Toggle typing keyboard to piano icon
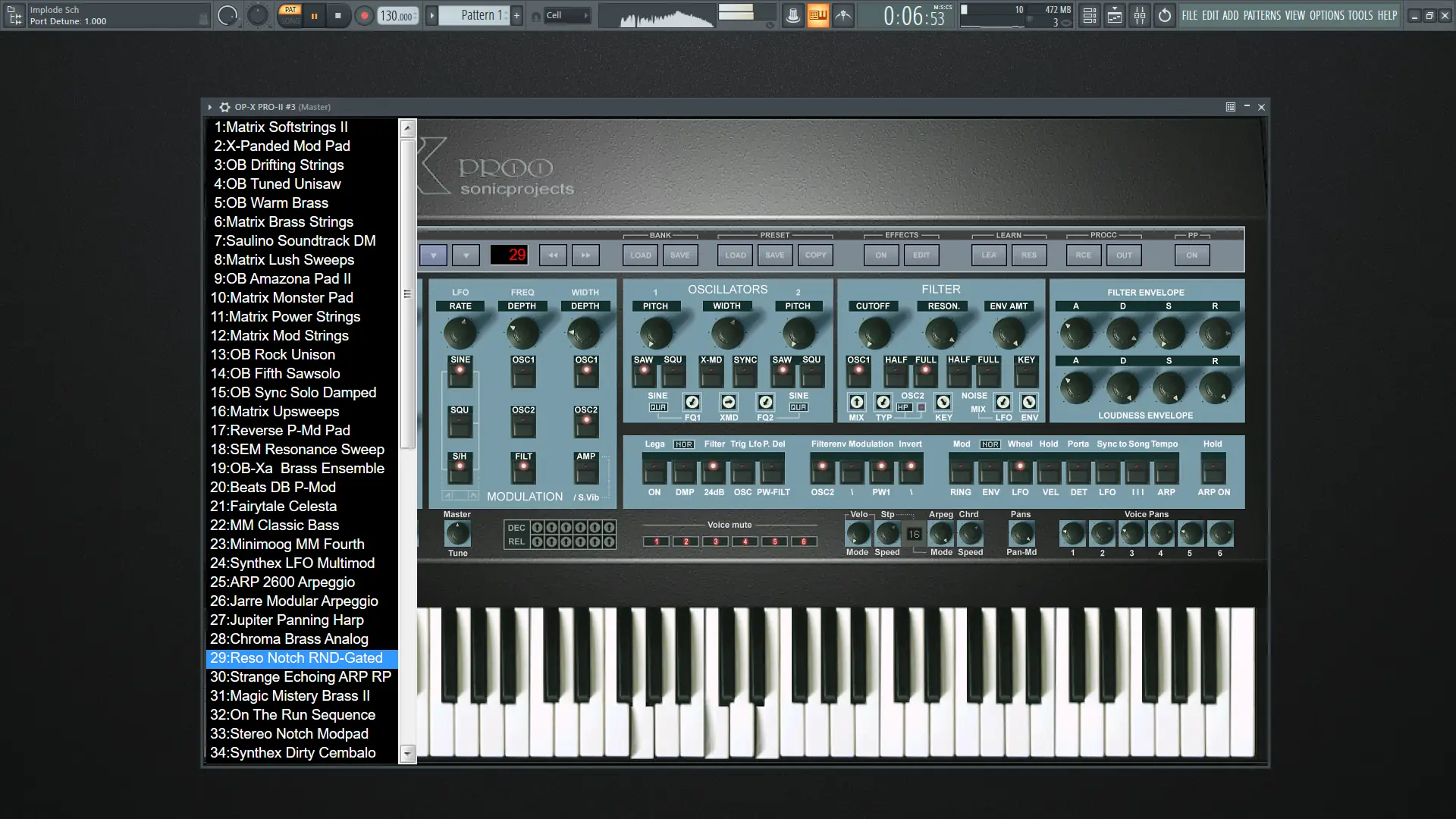 [817, 15]
